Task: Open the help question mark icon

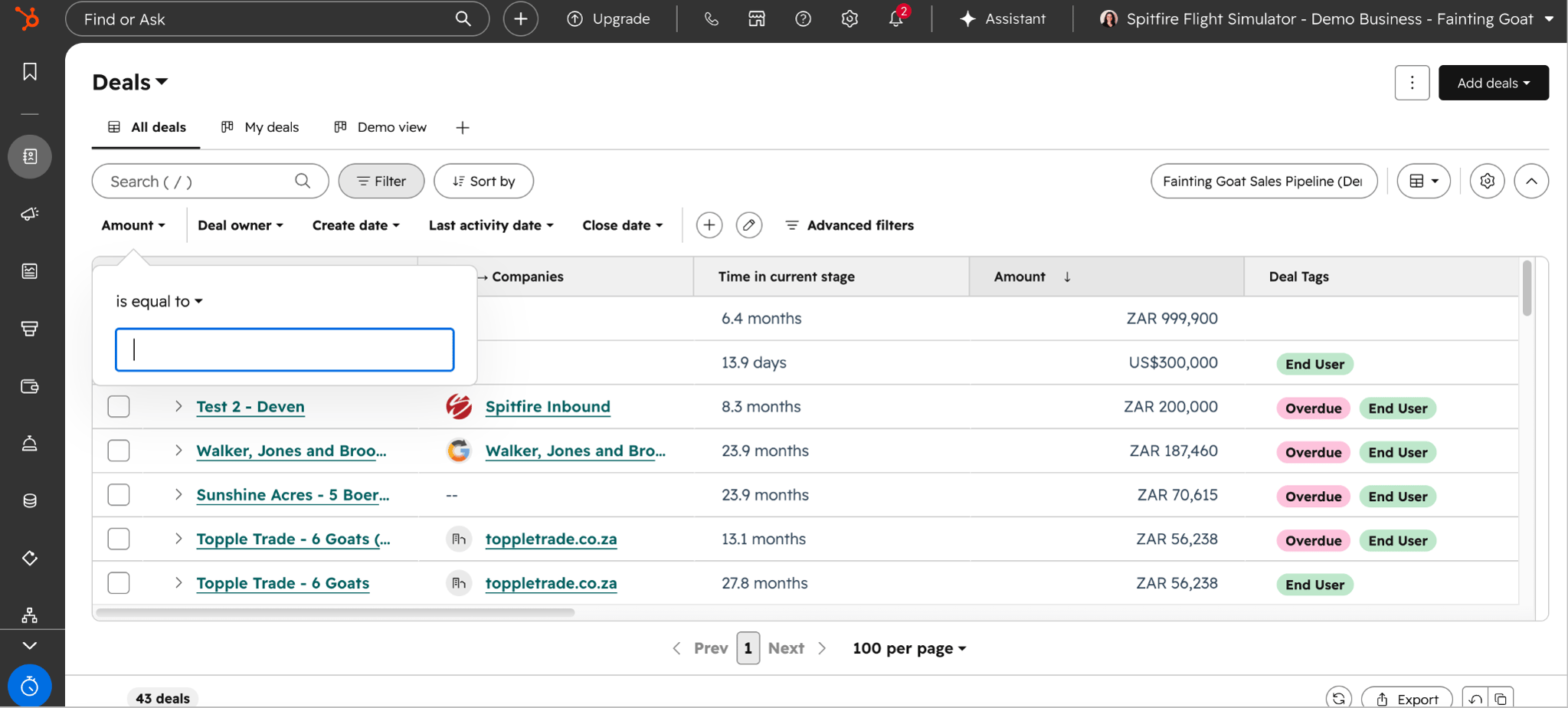Action: coord(804,18)
